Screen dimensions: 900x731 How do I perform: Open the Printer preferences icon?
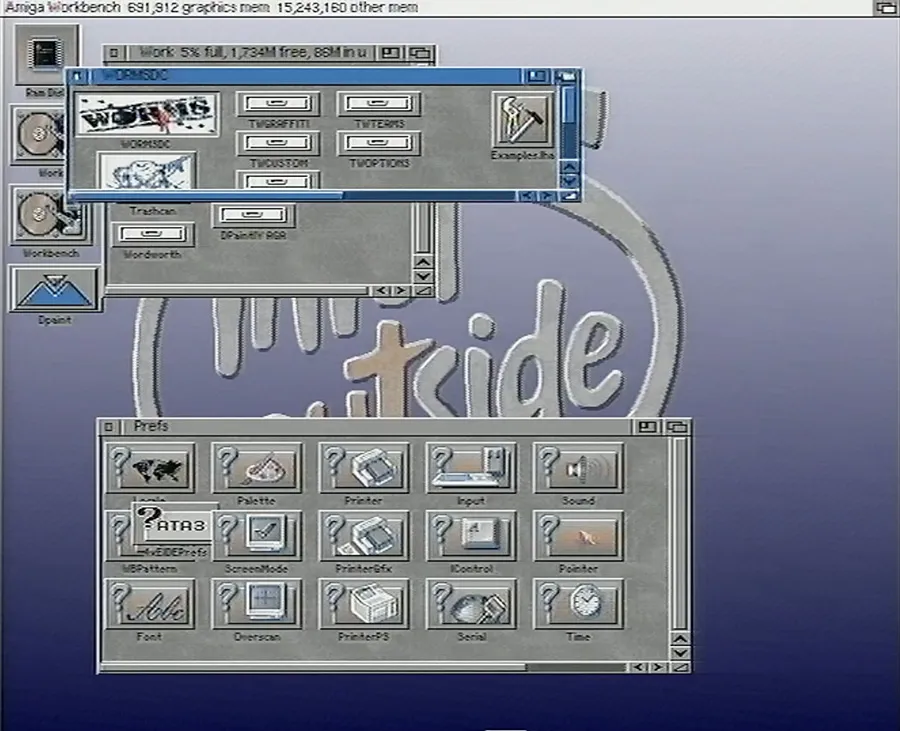363,468
